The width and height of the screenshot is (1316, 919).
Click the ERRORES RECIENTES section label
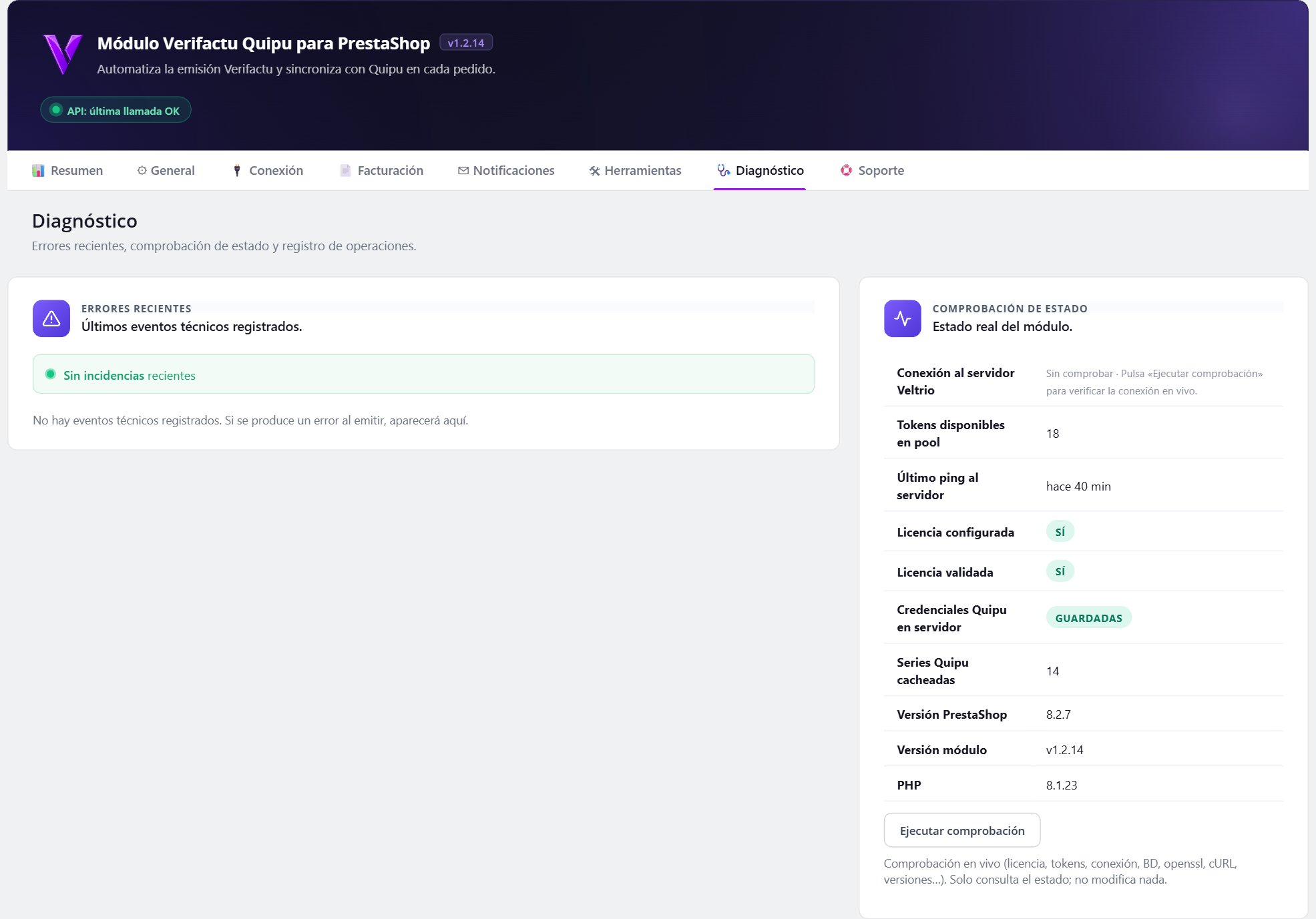click(x=136, y=308)
